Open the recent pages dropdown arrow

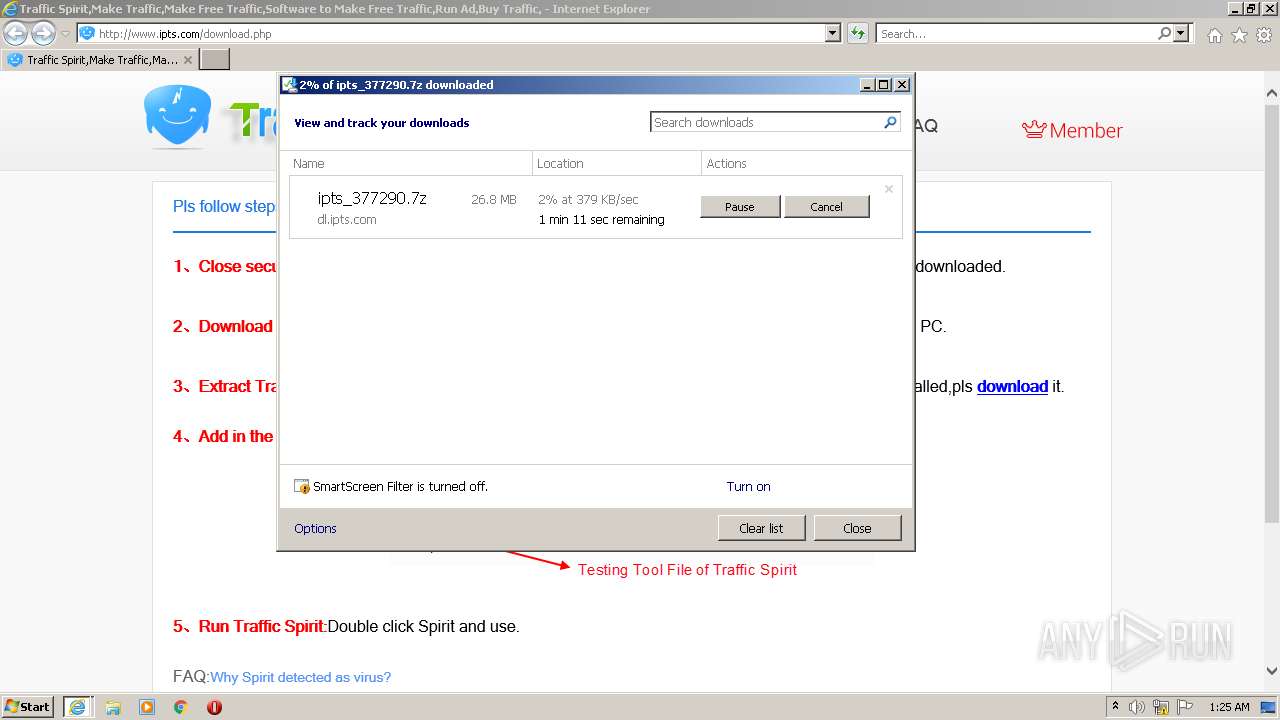(66, 34)
